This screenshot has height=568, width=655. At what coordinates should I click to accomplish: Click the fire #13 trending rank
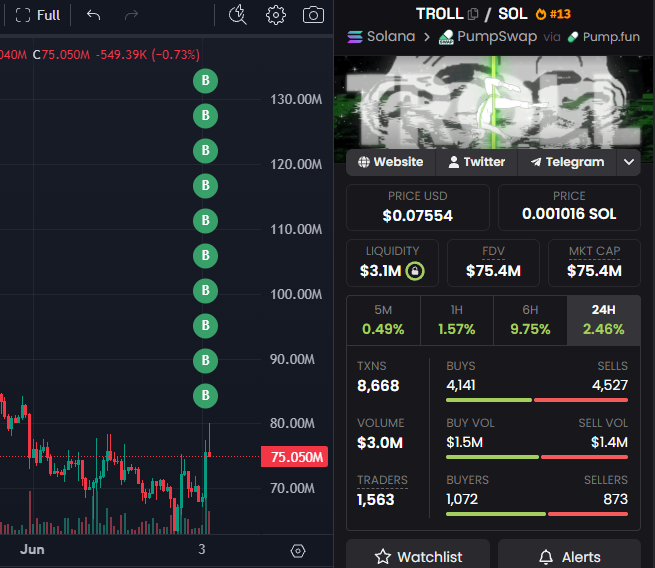553,14
